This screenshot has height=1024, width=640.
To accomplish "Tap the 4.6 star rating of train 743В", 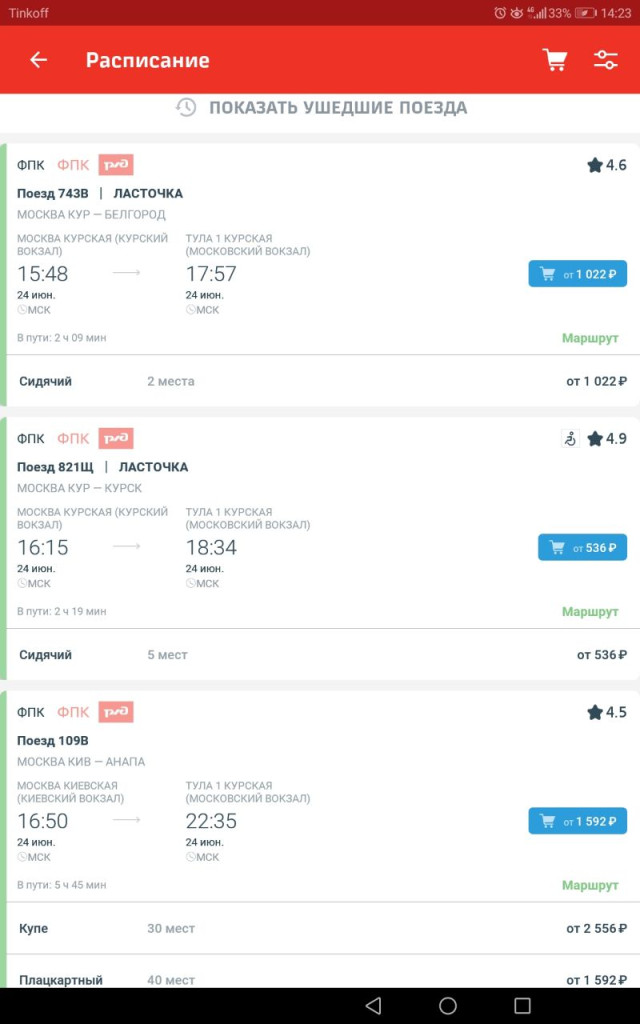I will (x=607, y=165).
